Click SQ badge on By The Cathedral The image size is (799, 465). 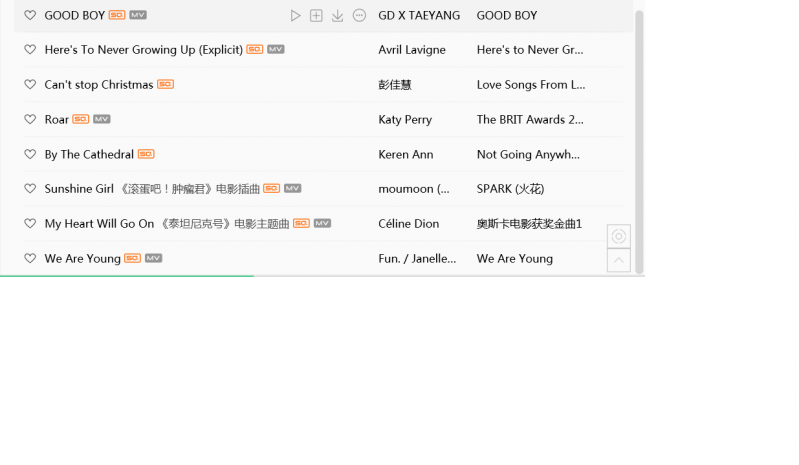pos(146,153)
